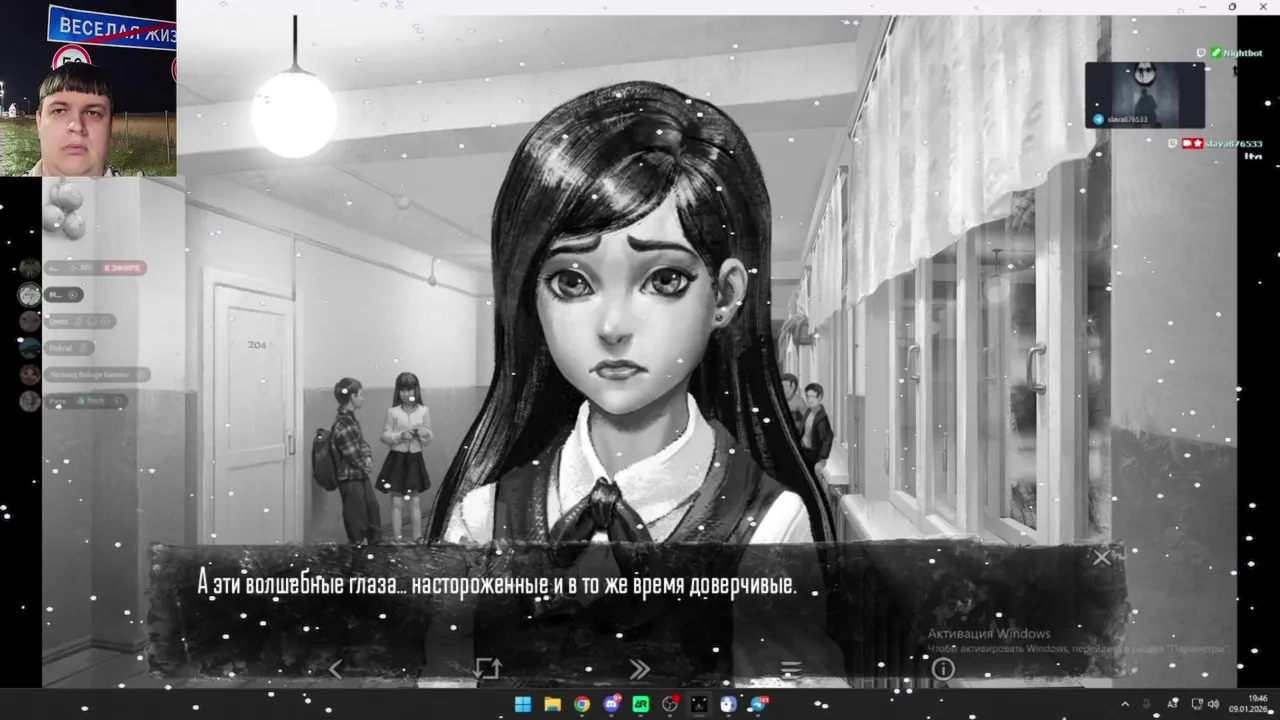The height and width of the screenshot is (720, 1280).
Task: Click the Qwez user avatar
Action: pos(30,321)
